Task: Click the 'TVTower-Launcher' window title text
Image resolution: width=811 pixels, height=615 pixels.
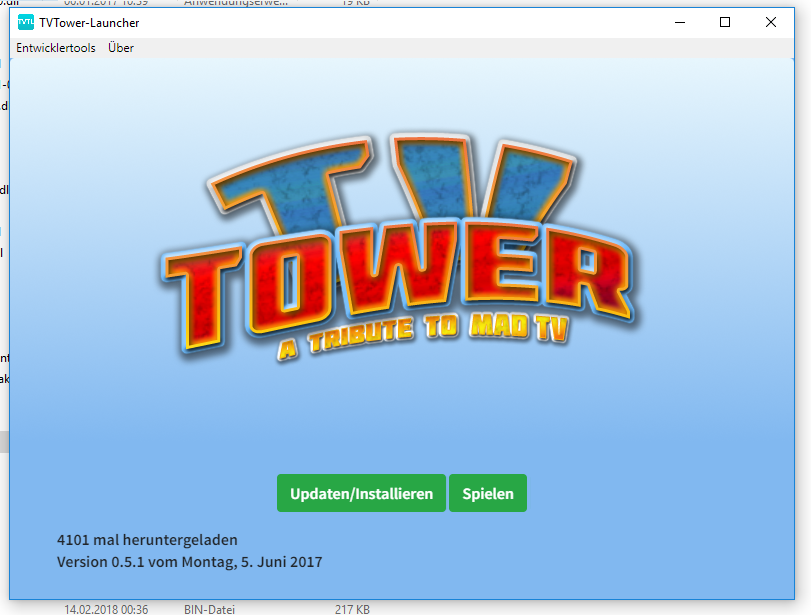Action: [x=89, y=23]
